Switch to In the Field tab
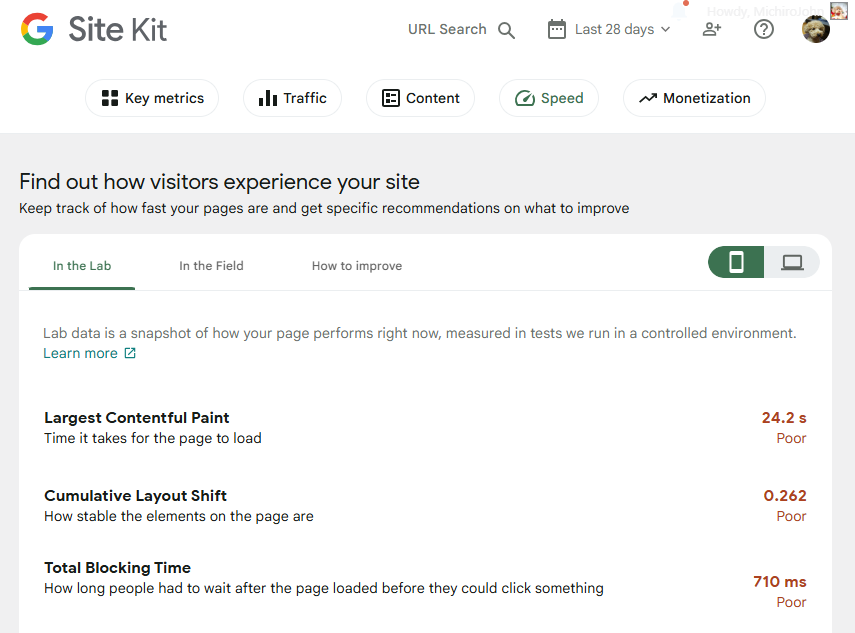This screenshot has height=633, width=855. (211, 266)
